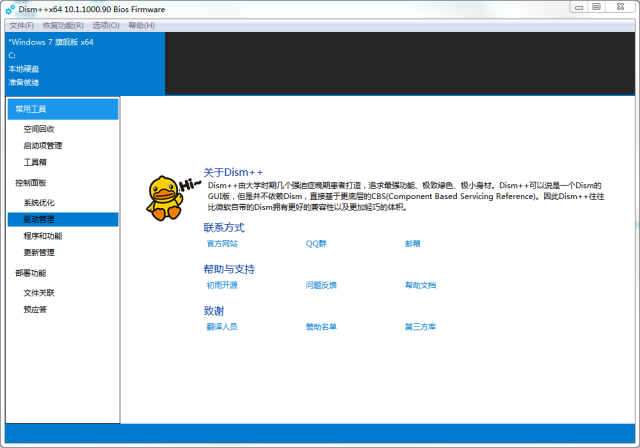Click the 本地硬盘 text in image tile
640x448 pixels.
(x=24, y=69)
